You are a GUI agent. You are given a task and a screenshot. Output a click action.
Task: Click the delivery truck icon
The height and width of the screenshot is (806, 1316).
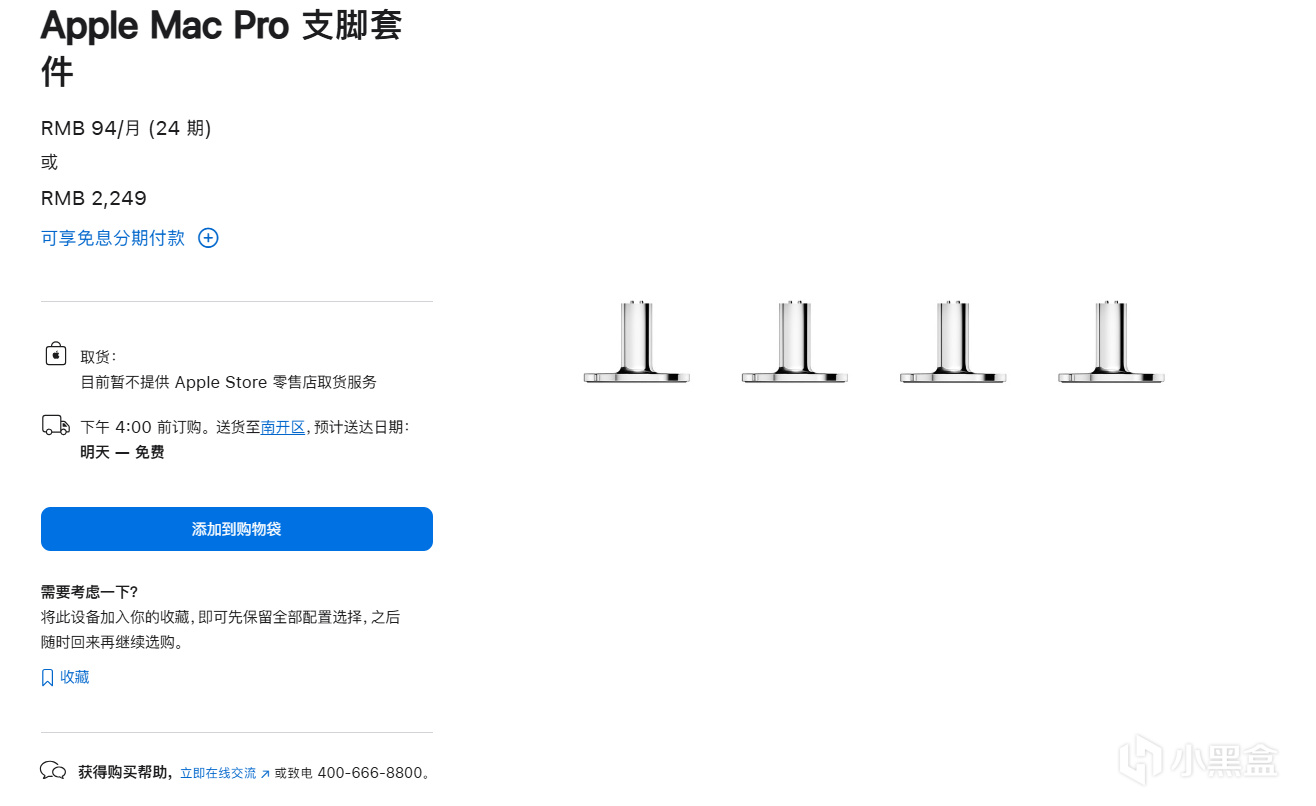[56, 426]
